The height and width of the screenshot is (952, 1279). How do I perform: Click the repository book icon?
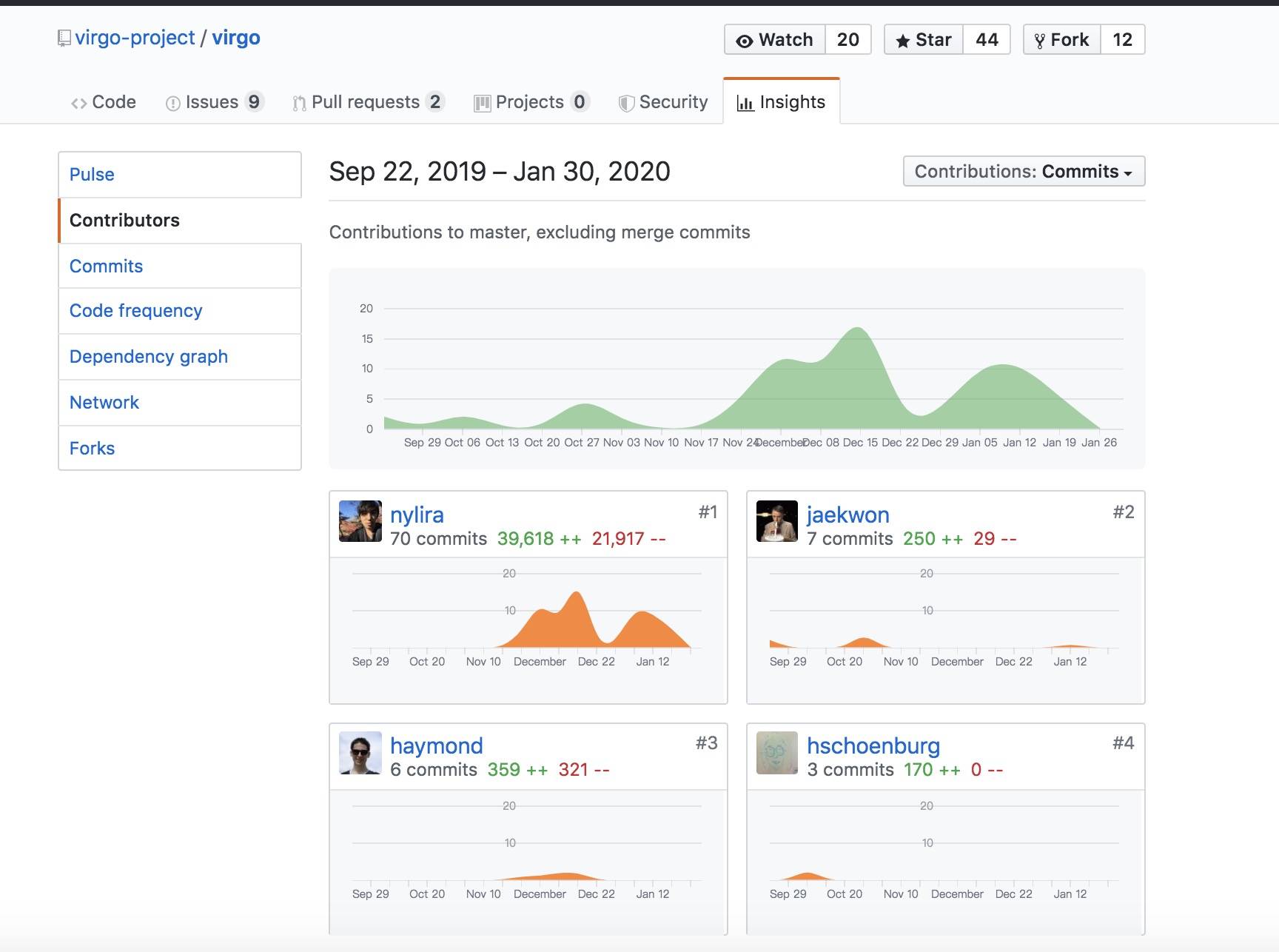pos(64,38)
